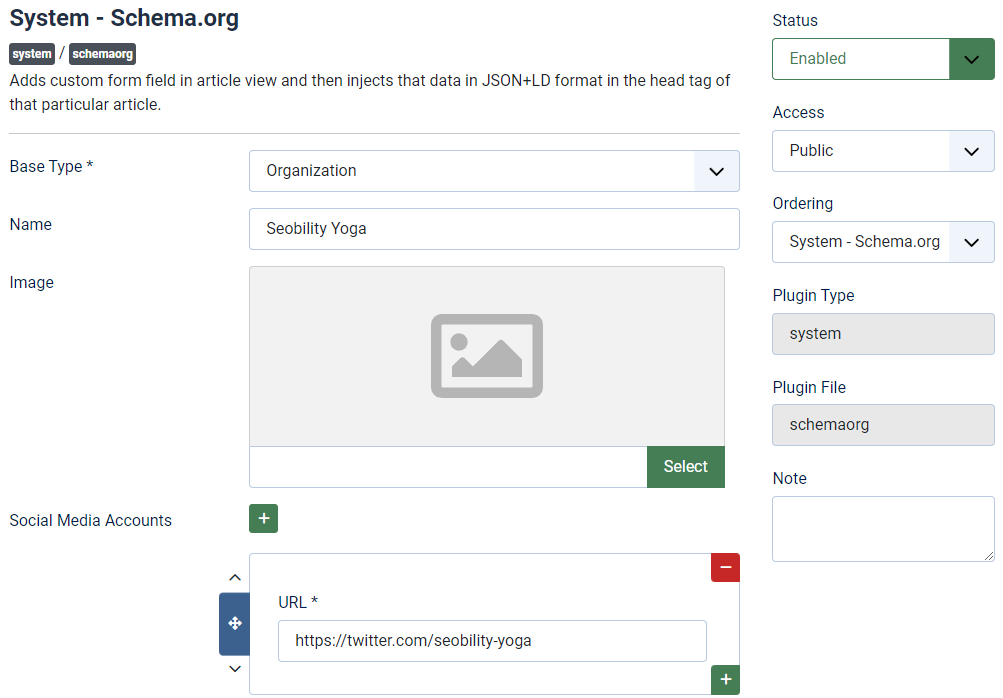Click inside the Note text area
This screenshot has width=1003, height=698.
coord(882,528)
